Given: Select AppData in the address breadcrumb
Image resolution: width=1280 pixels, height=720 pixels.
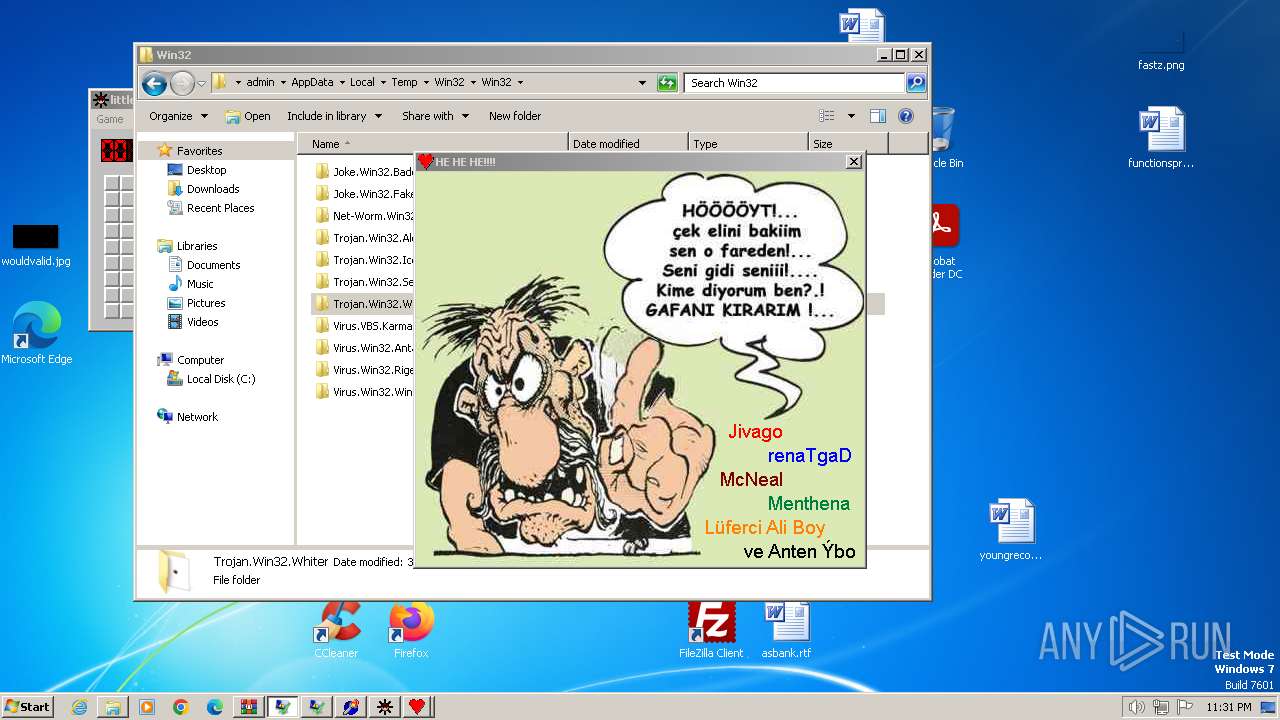Looking at the screenshot, I should click(x=312, y=83).
